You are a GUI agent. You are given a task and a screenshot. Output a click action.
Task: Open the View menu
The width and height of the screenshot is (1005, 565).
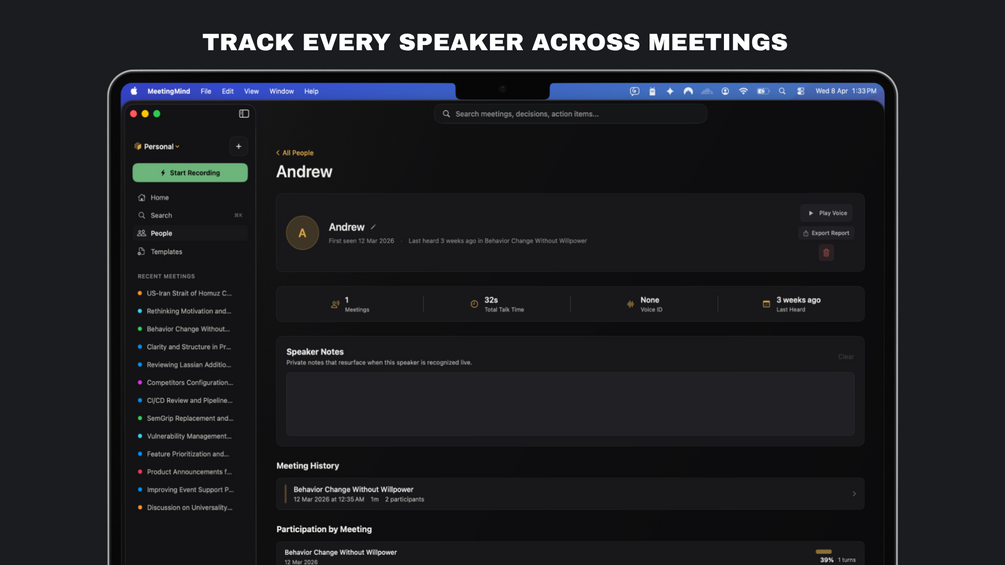(251, 91)
